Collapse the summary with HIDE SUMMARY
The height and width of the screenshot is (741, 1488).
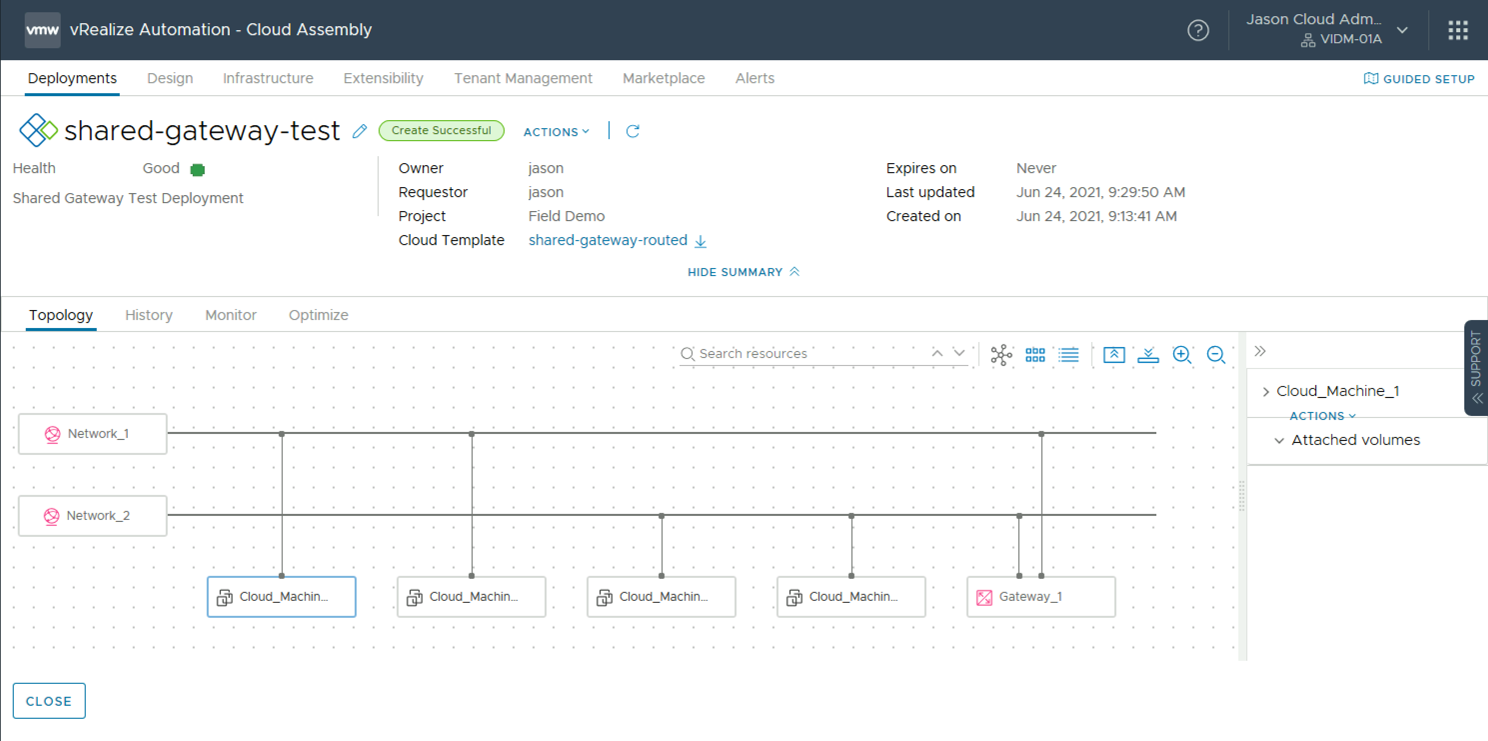(x=743, y=272)
